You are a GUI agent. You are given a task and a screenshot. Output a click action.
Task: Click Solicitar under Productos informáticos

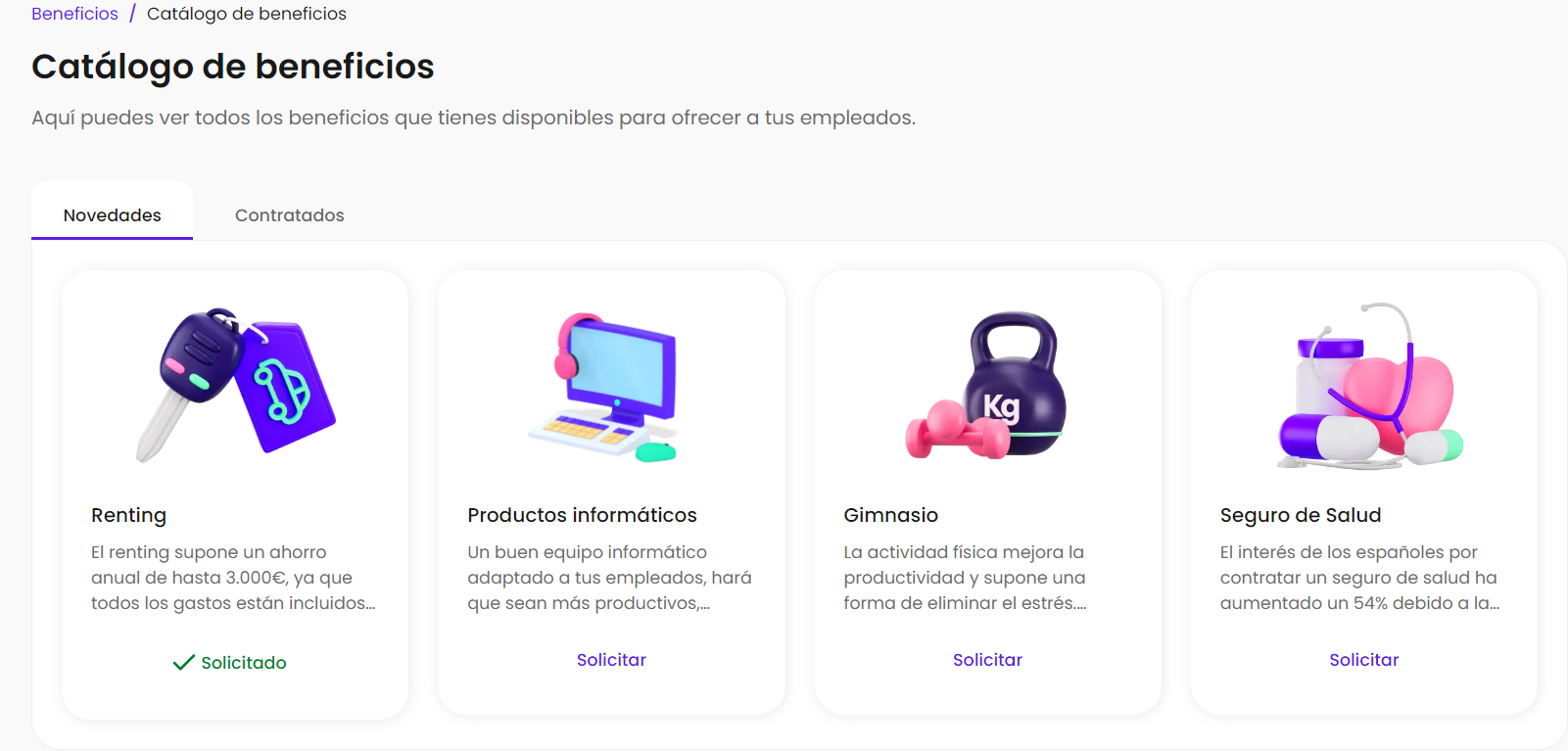click(x=611, y=660)
